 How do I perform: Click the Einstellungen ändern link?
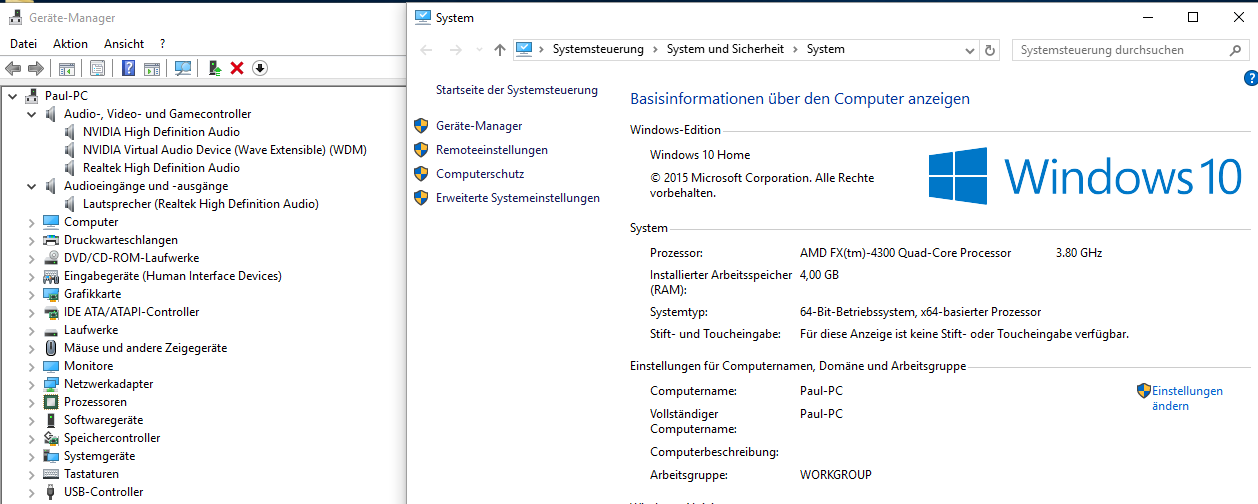(x=1186, y=398)
